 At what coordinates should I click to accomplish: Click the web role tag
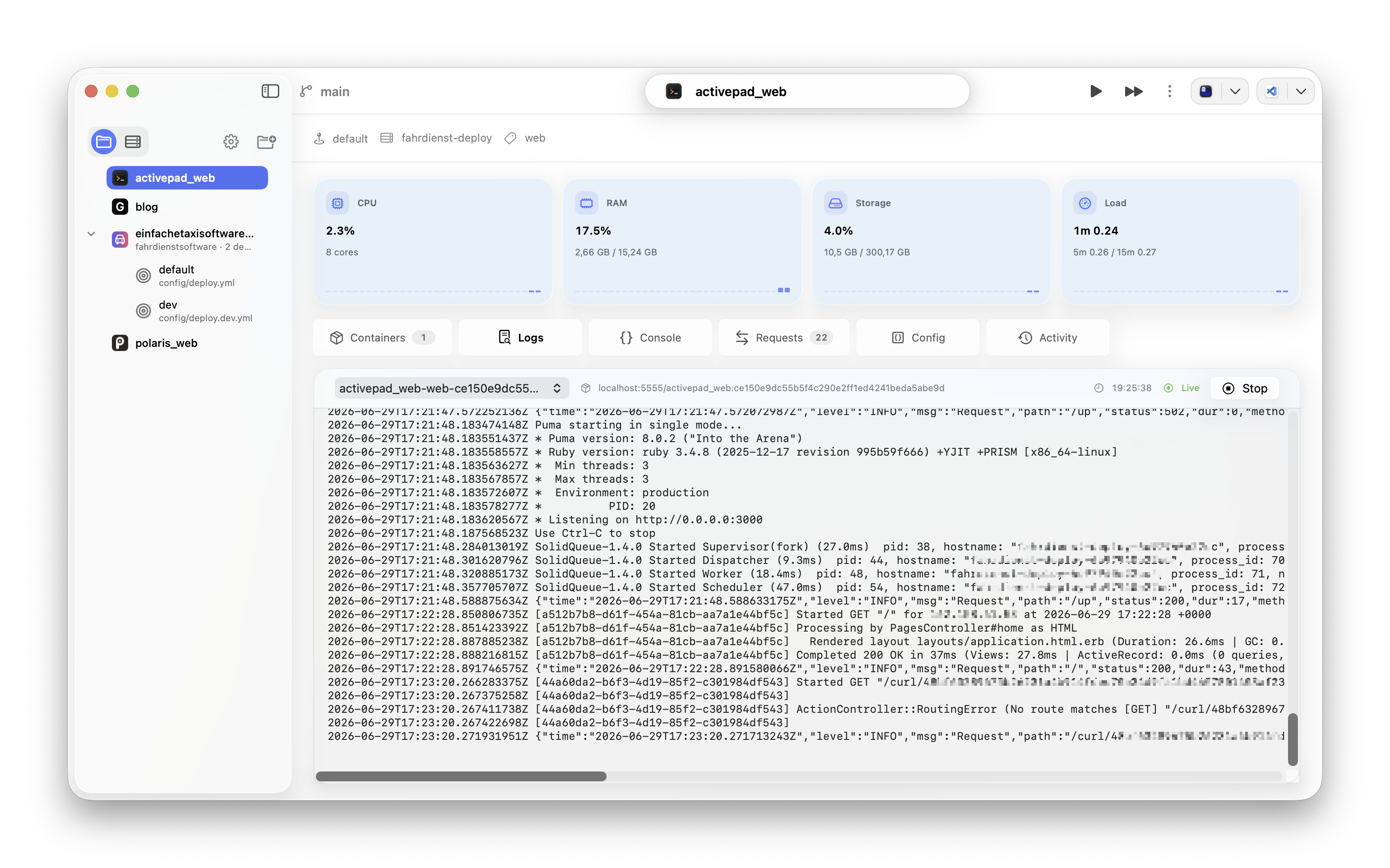click(x=525, y=138)
